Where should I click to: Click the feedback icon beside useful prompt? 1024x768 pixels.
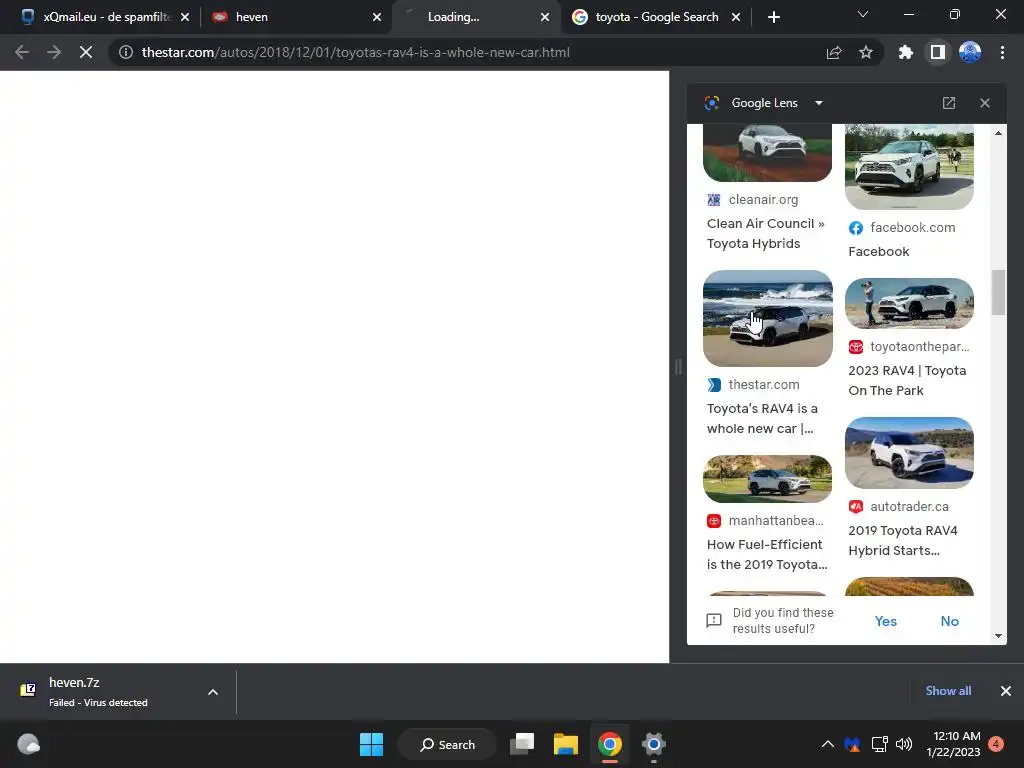point(714,620)
